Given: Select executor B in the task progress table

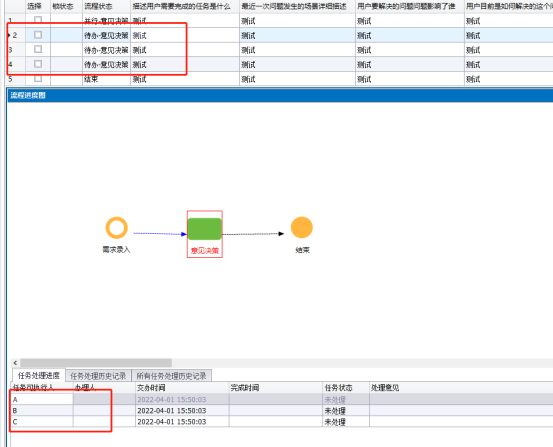Looking at the screenshot, I should 42,411.
